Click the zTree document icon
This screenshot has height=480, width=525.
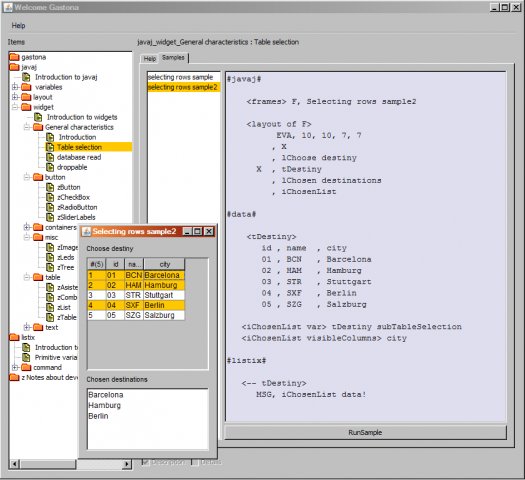(x=50, y=267)
